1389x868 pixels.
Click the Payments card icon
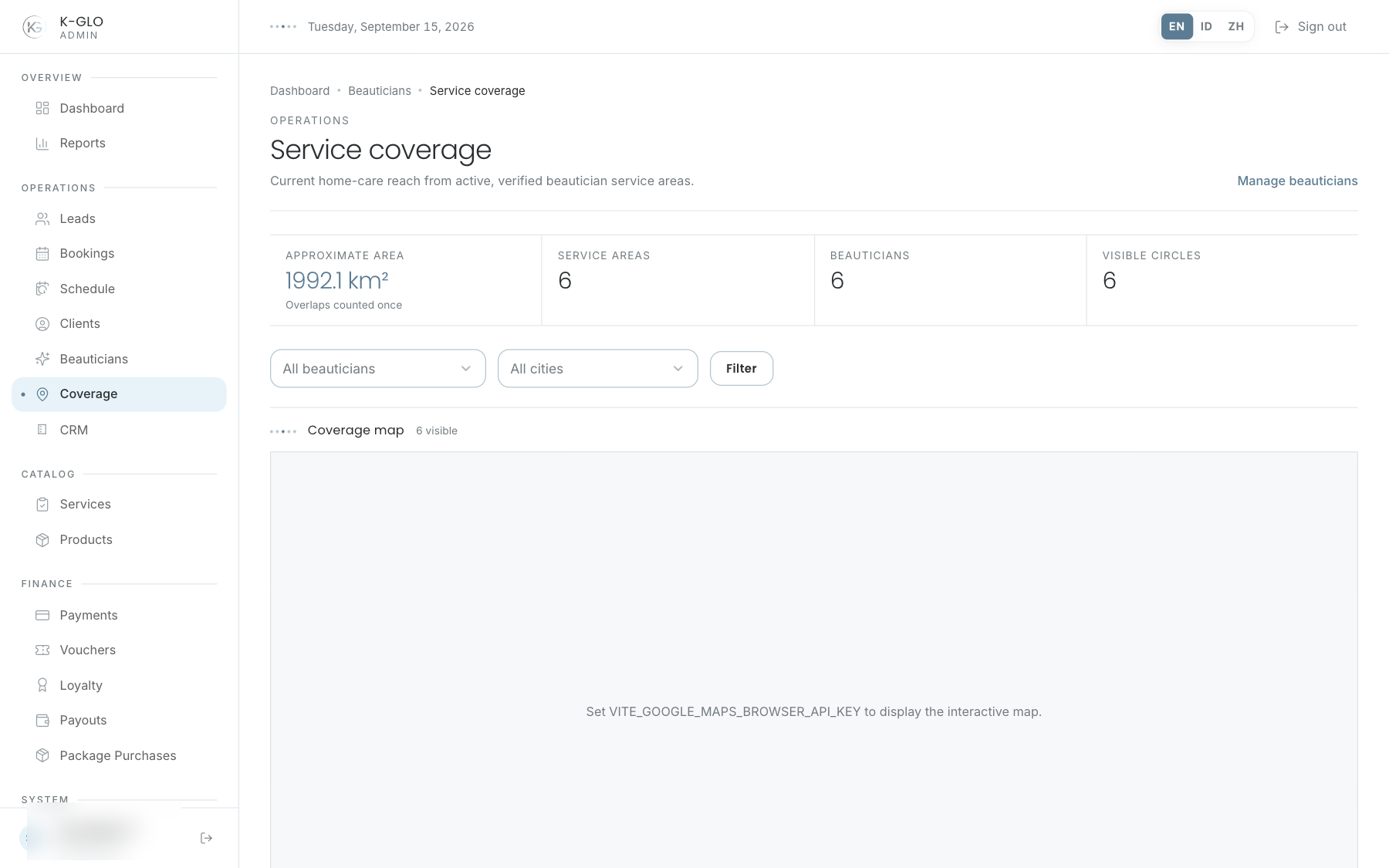[42, 615]
